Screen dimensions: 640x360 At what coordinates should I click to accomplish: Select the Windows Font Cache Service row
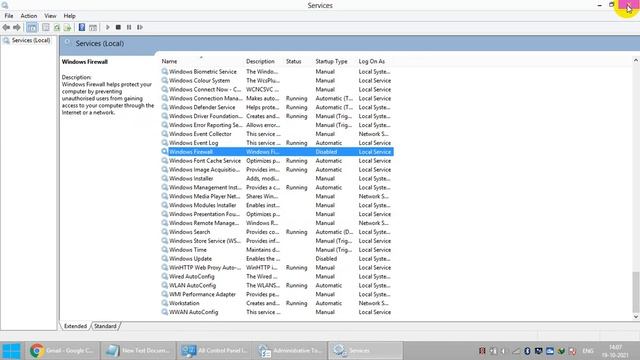coord(277,161)
